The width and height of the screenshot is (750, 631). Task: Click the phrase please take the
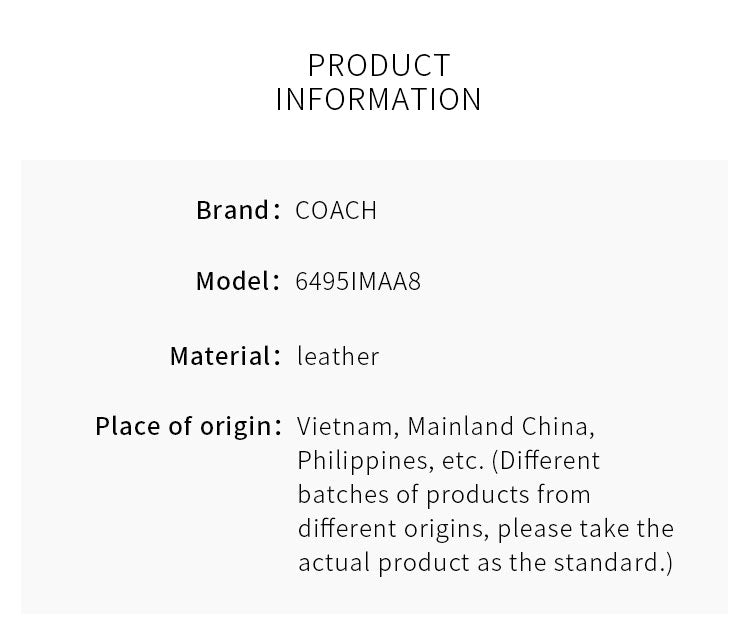click(585, 529)
